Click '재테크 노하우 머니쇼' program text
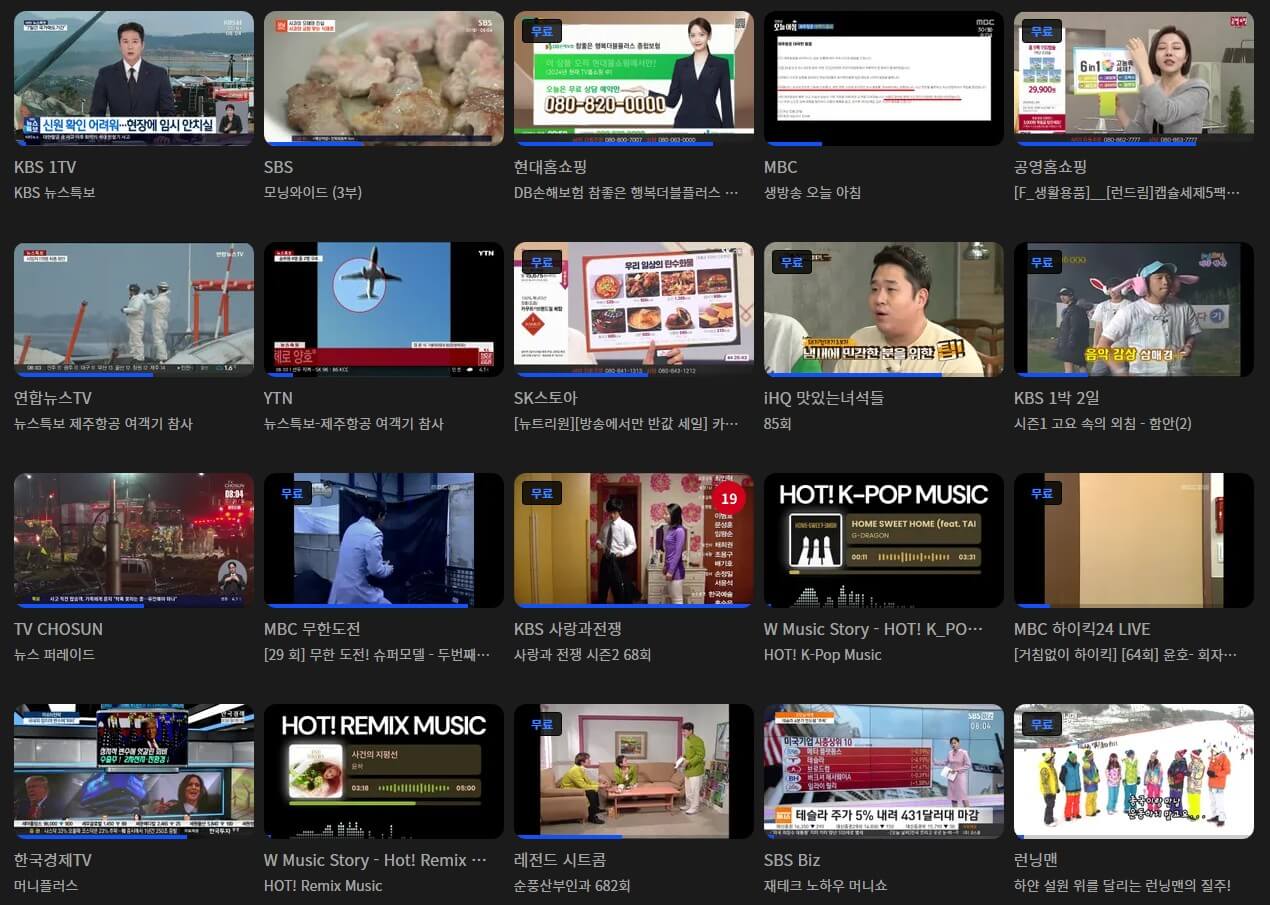The image size is (1270, 905). tap(826, 885)
